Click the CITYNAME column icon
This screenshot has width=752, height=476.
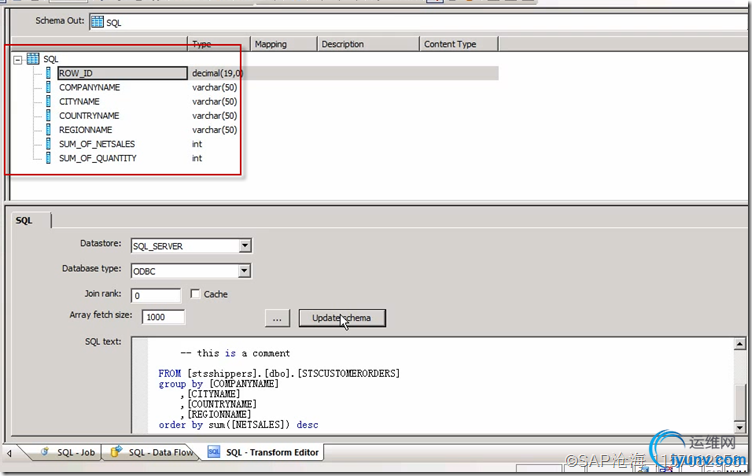click(x=48, y=101)
